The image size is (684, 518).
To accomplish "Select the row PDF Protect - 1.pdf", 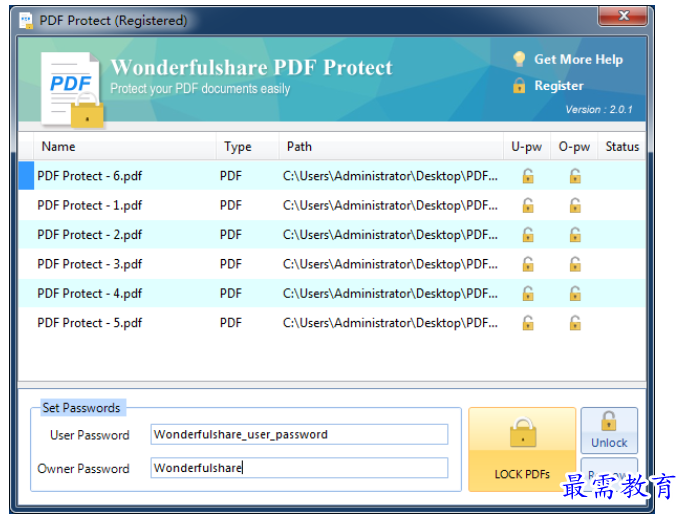I will [x=332, y=205].
